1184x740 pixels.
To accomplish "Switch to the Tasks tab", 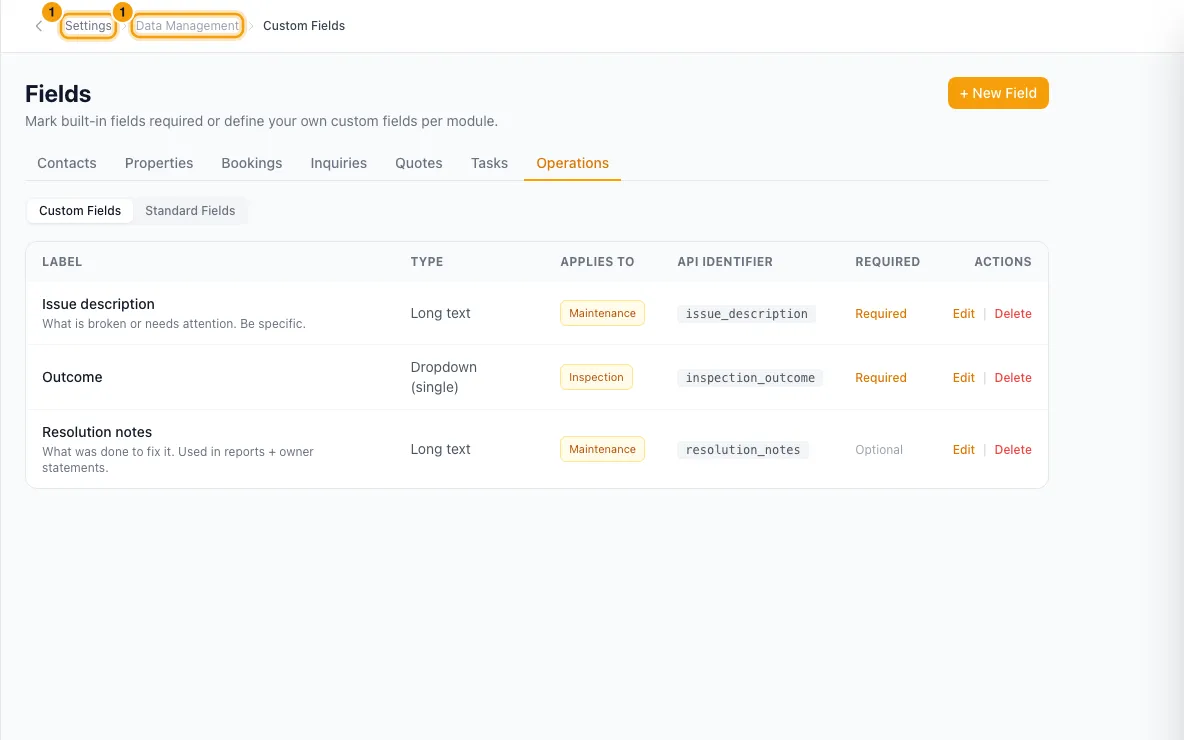I will coord(489,163).
